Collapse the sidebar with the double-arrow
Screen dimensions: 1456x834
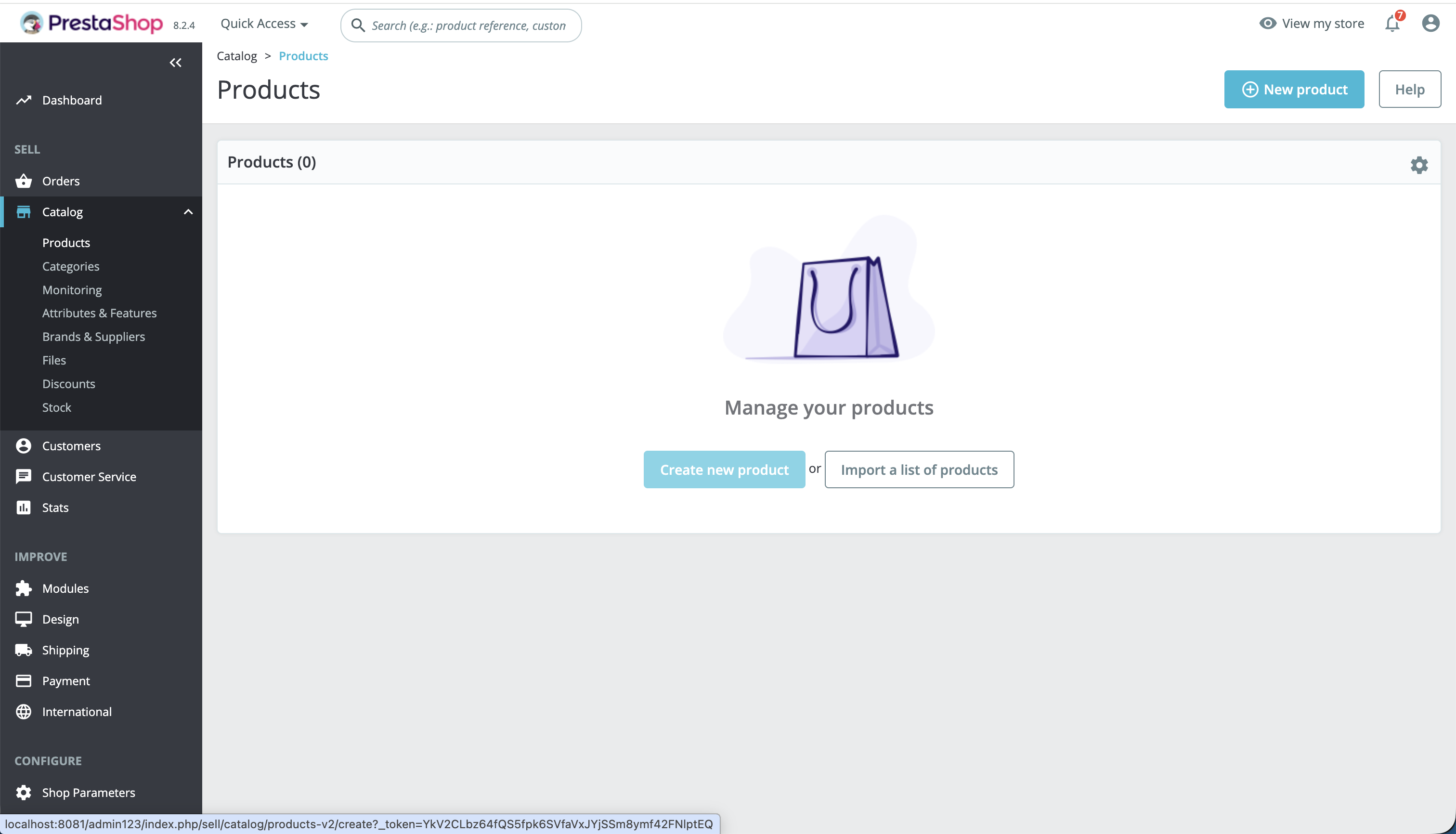175,63
